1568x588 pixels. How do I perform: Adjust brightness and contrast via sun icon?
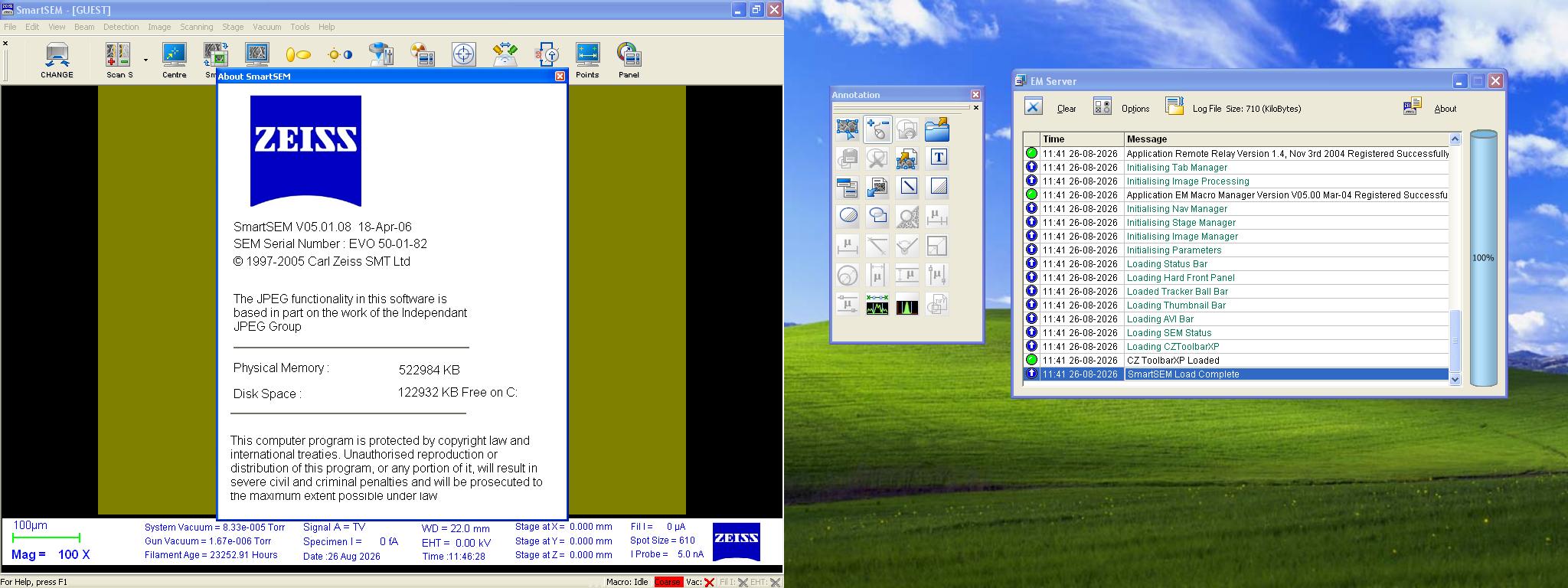(x=340, y=54)
